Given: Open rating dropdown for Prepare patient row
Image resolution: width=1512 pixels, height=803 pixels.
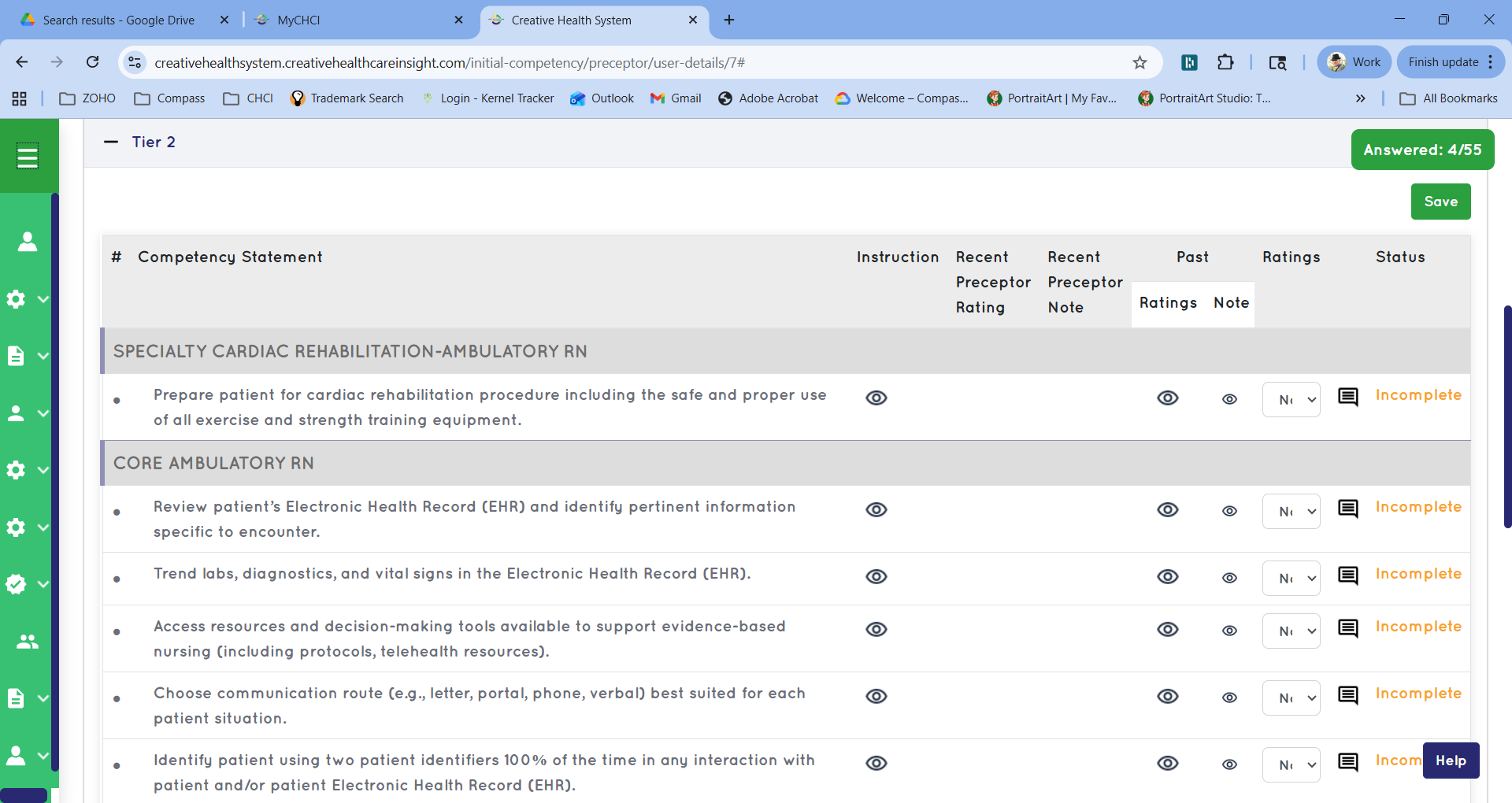Looking at the screenshot, I should [1291, 399].
